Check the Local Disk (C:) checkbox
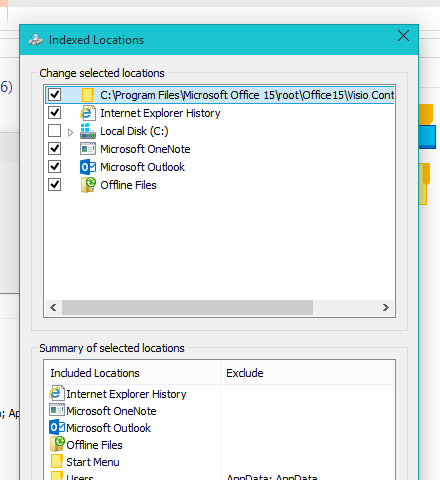The height and width of the screenshot is (480, 440). pyautogui.click(x=54, y=131)
